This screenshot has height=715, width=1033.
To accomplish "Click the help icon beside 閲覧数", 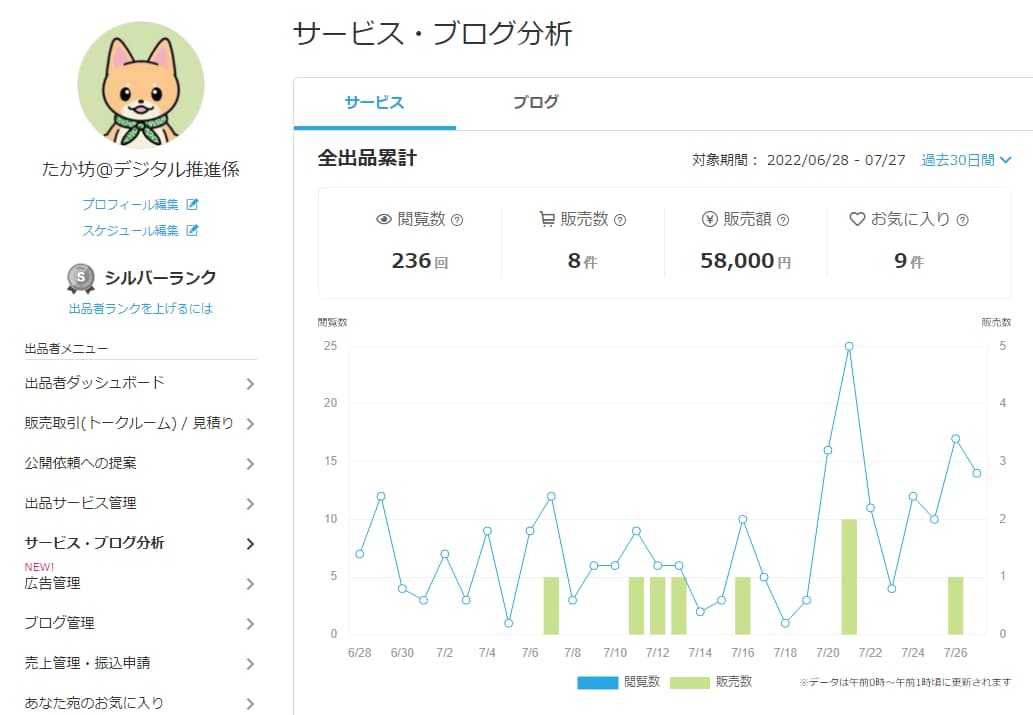I will (x=457, y=220).
